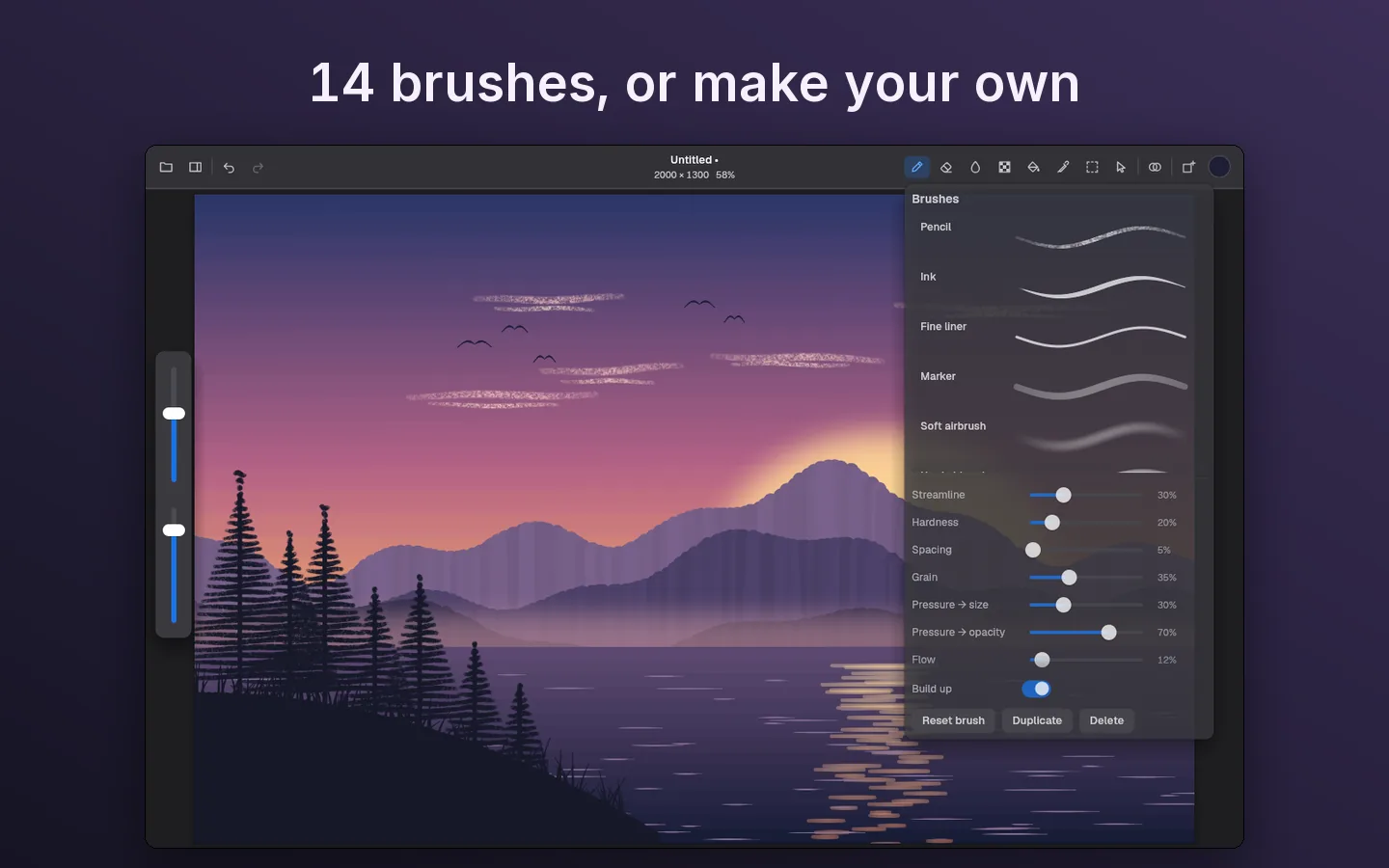1389x868 pixels.
Task: Click the add new layer icon
Action: tap(1188, 167)
